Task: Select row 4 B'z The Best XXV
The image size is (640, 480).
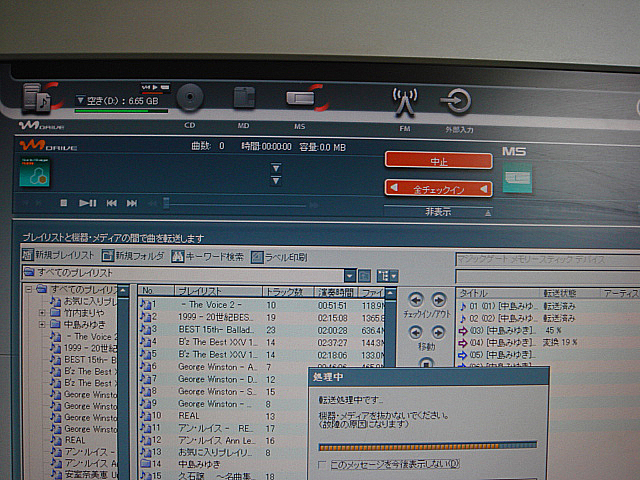Action: tap(261, 342)
